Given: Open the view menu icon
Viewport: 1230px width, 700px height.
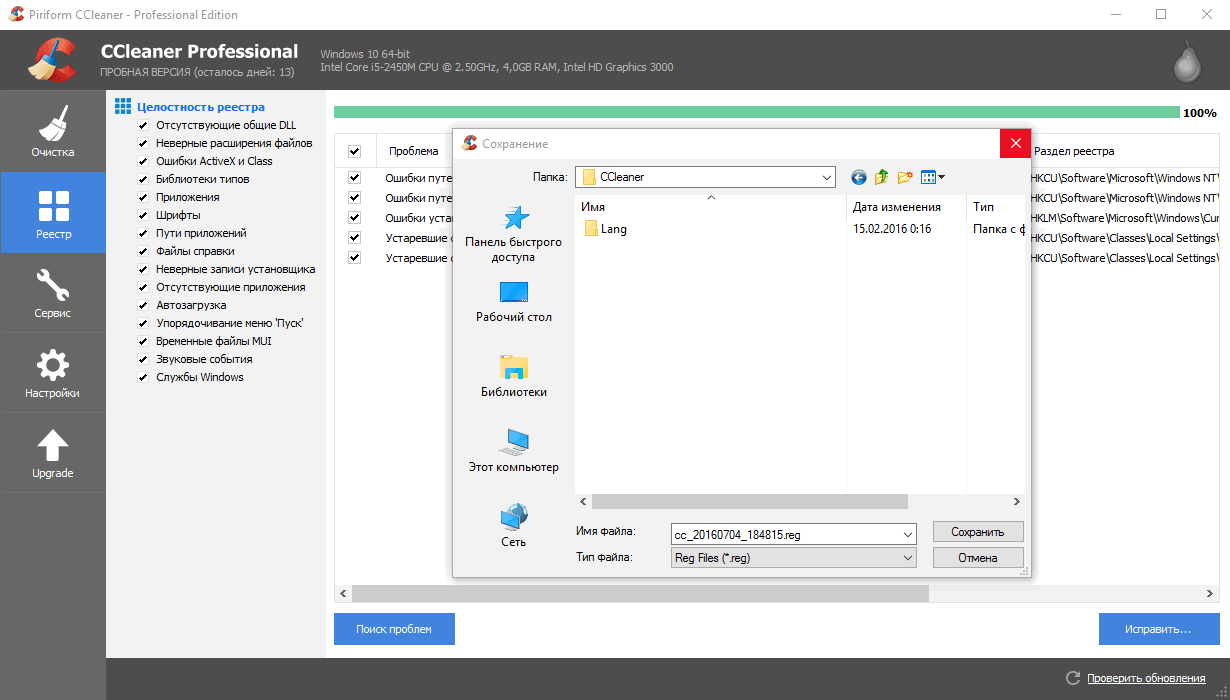Looking at the screenshot, I should tap(928, 177).
